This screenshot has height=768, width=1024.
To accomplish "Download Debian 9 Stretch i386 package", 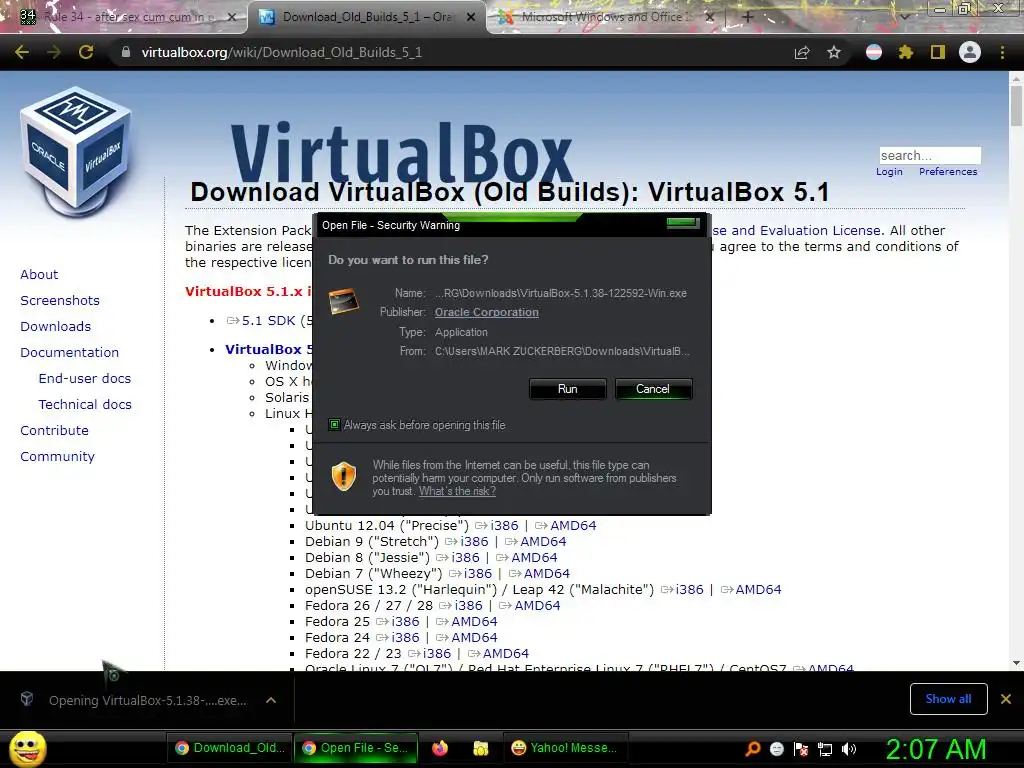I will click(474, 541).
